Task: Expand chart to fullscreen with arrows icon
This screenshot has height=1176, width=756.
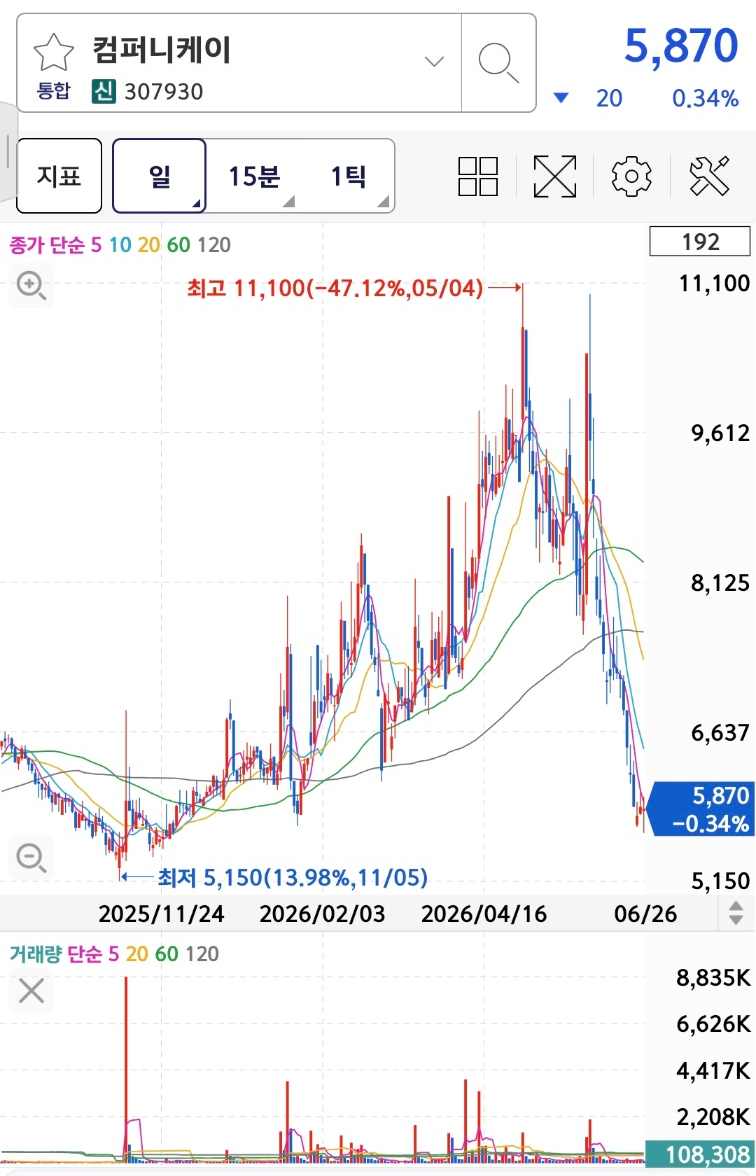Action: [554, 176]
